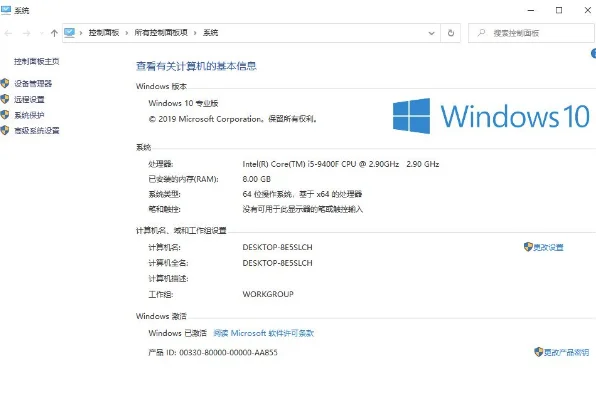Click help icon at right edge
Image resolution: width=596 pixels, height=408 pixels.
click(593, 54)
